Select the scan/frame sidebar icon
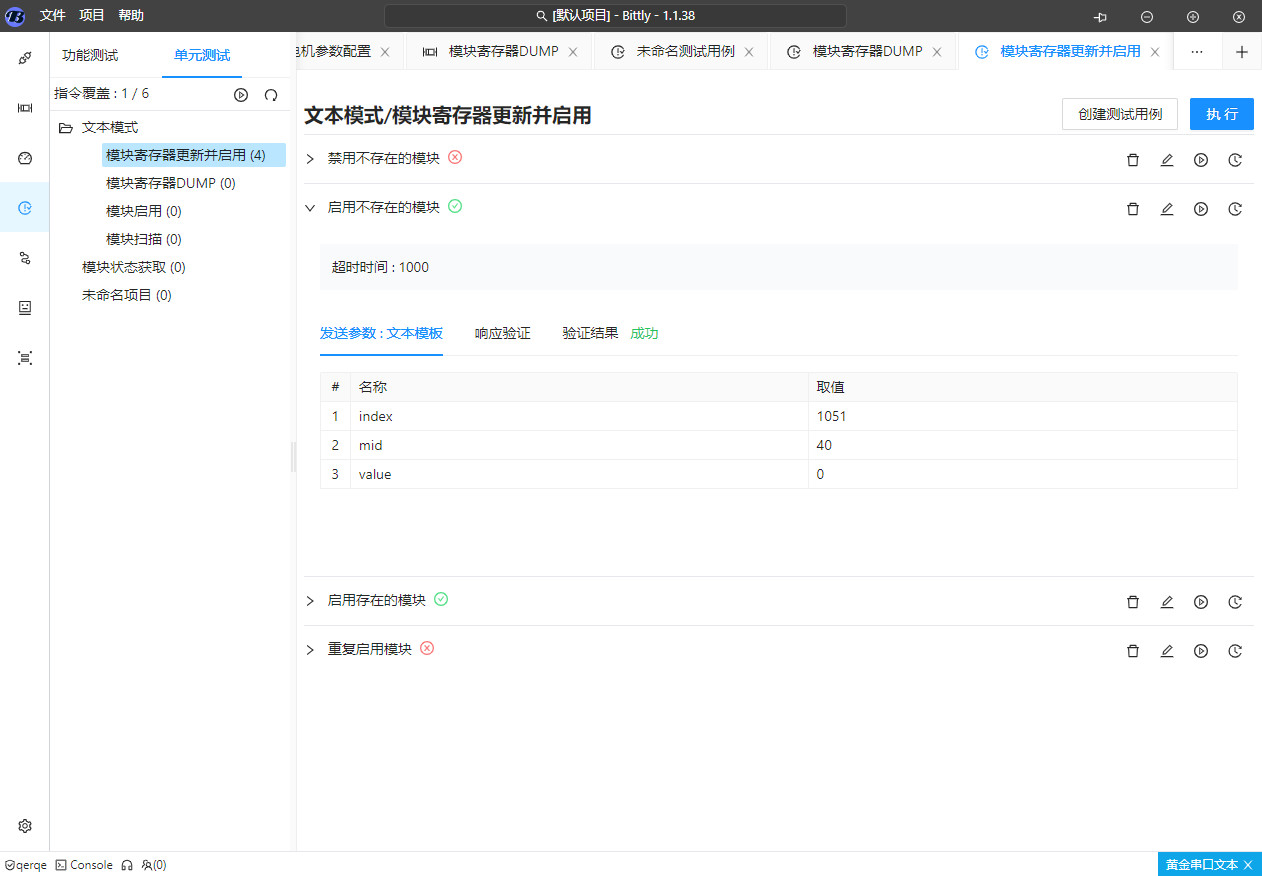This screenshot has width=1262, height=876. tap(24, 357)
